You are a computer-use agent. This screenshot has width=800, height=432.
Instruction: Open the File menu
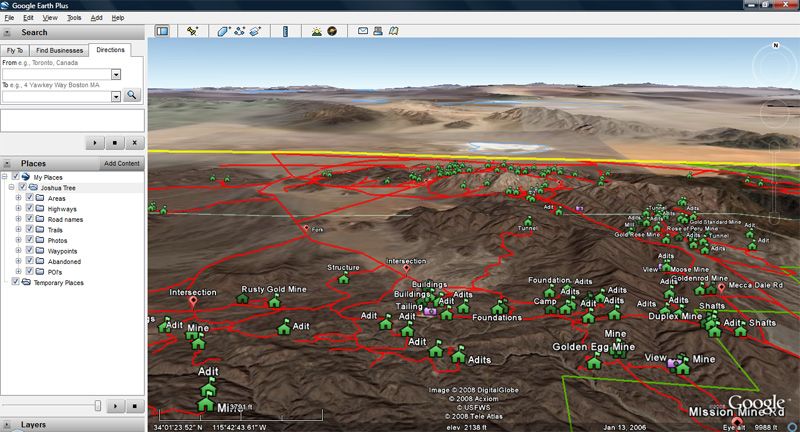[9, 18]
